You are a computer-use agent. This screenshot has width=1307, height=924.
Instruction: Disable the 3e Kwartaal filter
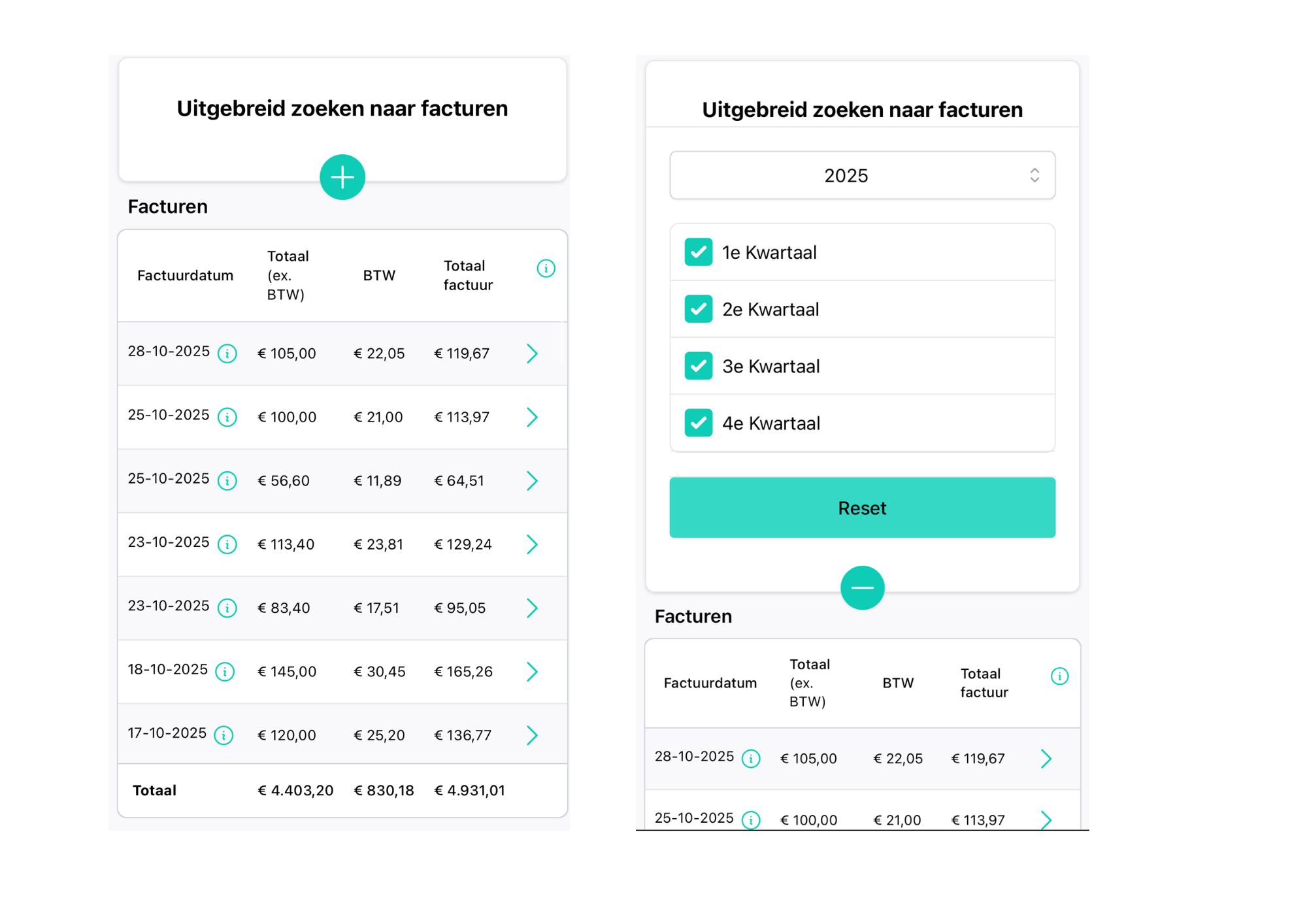pyautogui.click(x=698, y=366)
